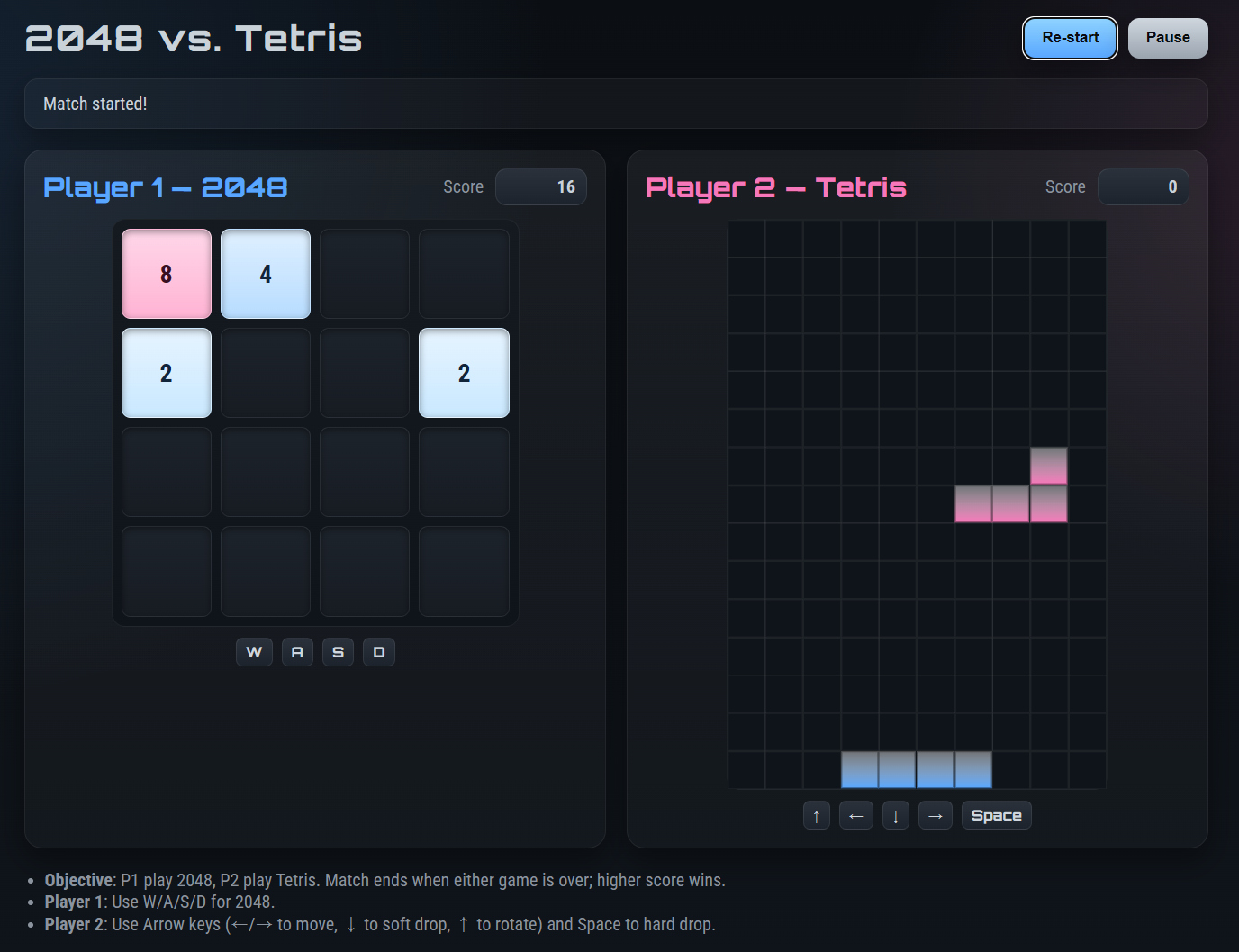Click the falling blue Tetris piece
1239x952 pixels.
(916, 771)
